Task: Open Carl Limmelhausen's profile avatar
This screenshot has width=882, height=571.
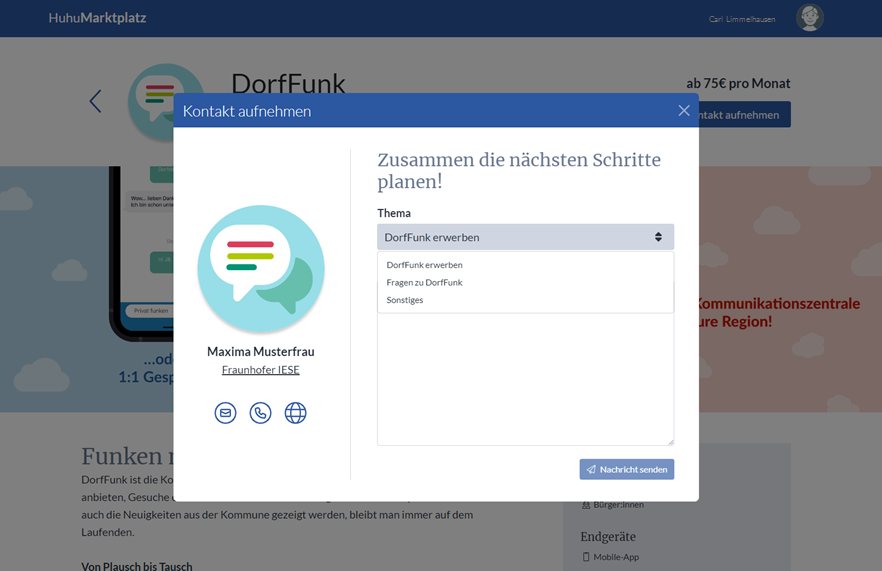Action: [x=809, y=18]
